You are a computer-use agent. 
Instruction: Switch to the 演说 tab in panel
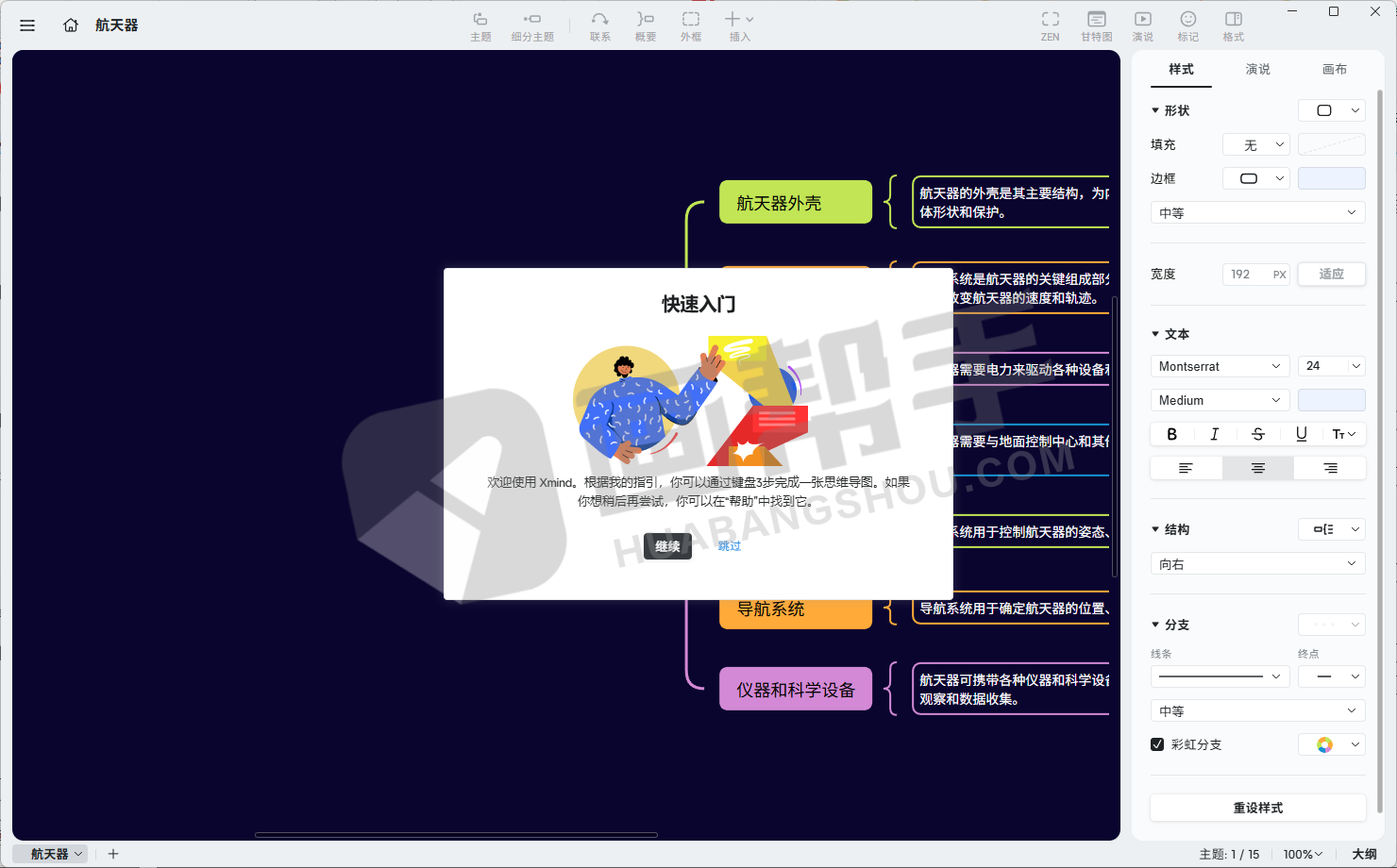click(1257, 69)
